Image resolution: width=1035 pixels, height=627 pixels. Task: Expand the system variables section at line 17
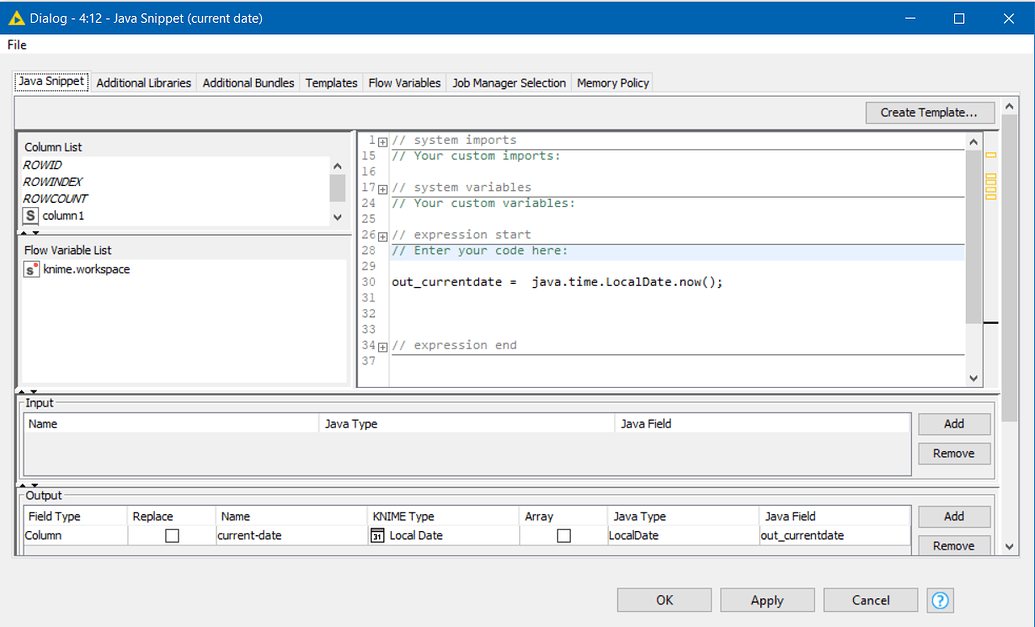coord(381,187)
